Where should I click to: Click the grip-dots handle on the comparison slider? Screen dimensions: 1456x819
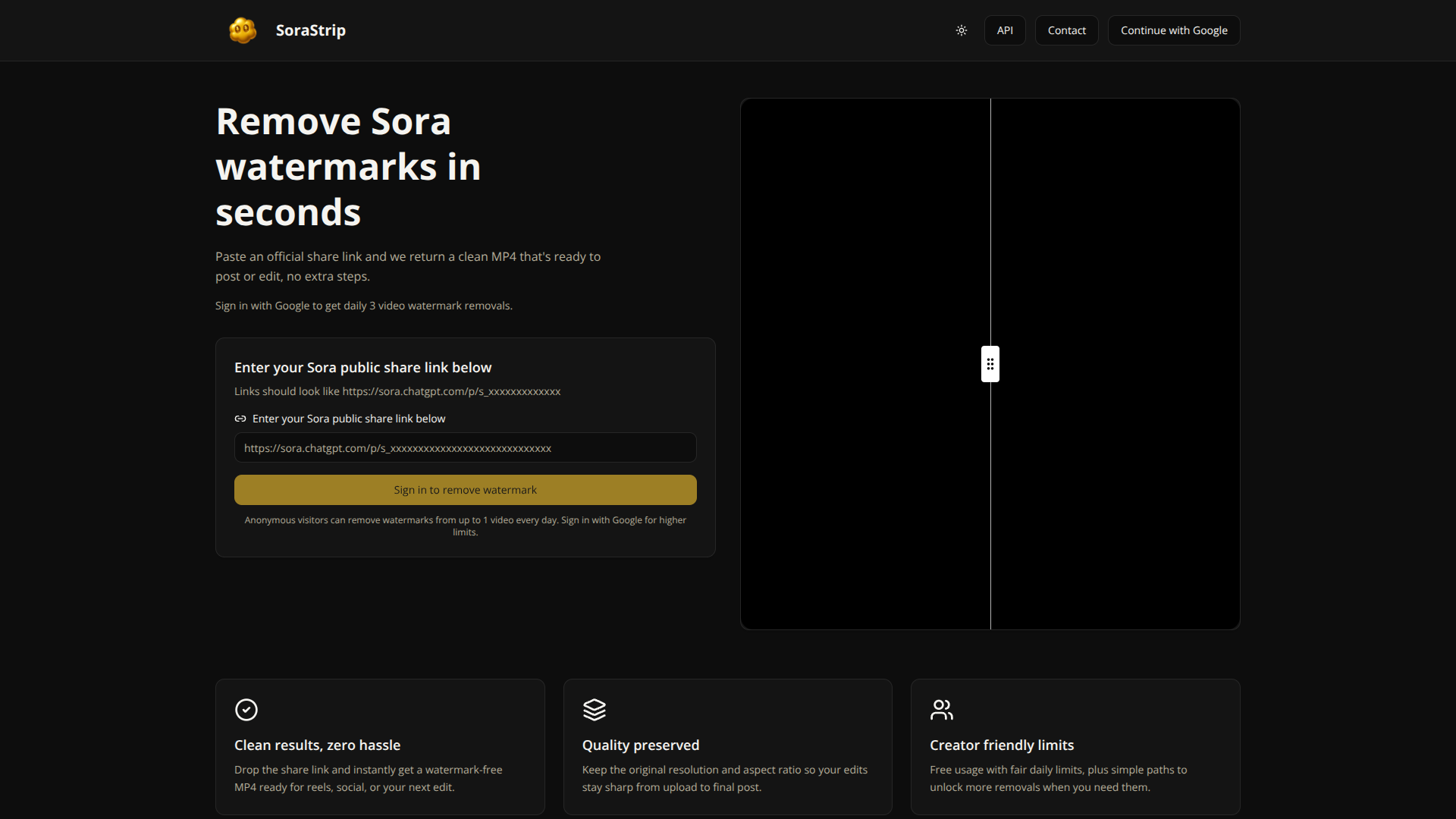click(990, 364)
